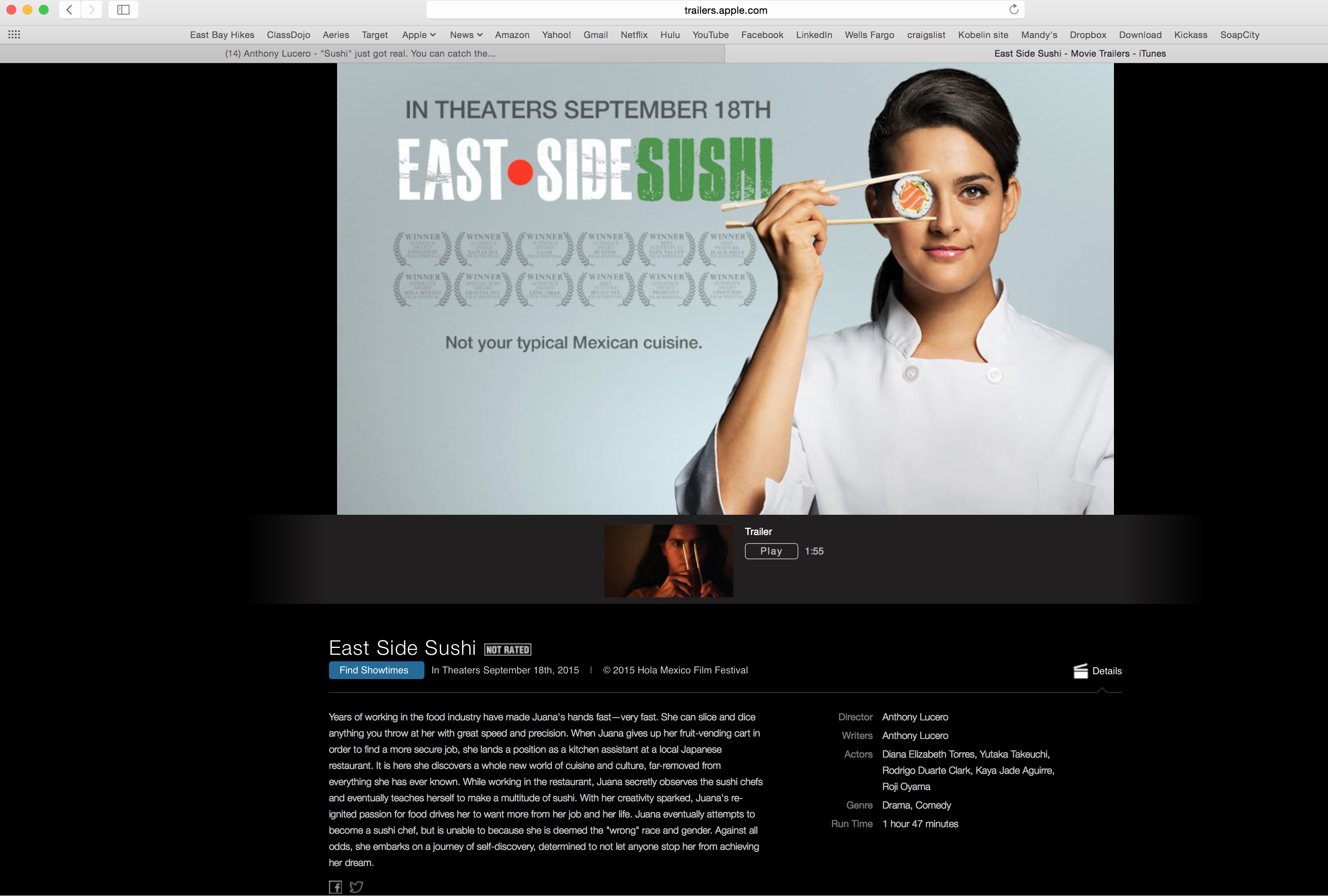The height and width of the screenshot is (896, 1328).
Task: Play the East Side Sushi trailer
Action: pyautogui.click(x=771, y=551)
